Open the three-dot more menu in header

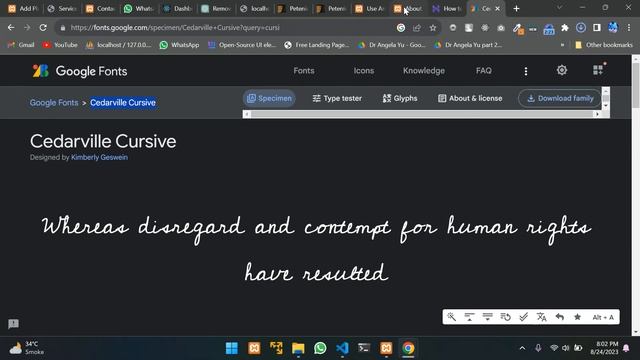tap(526, 71)
